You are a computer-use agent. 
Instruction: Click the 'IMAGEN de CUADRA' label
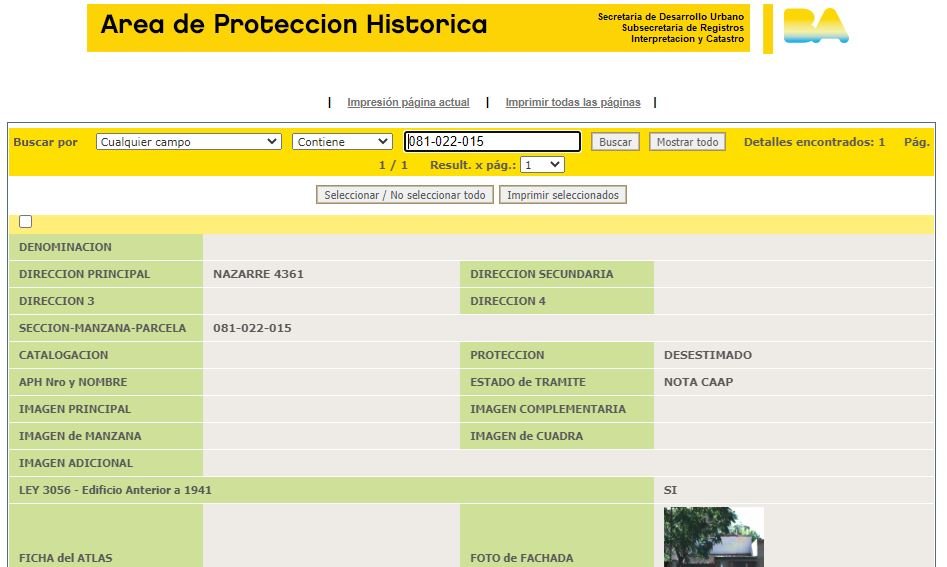[527, 436]
